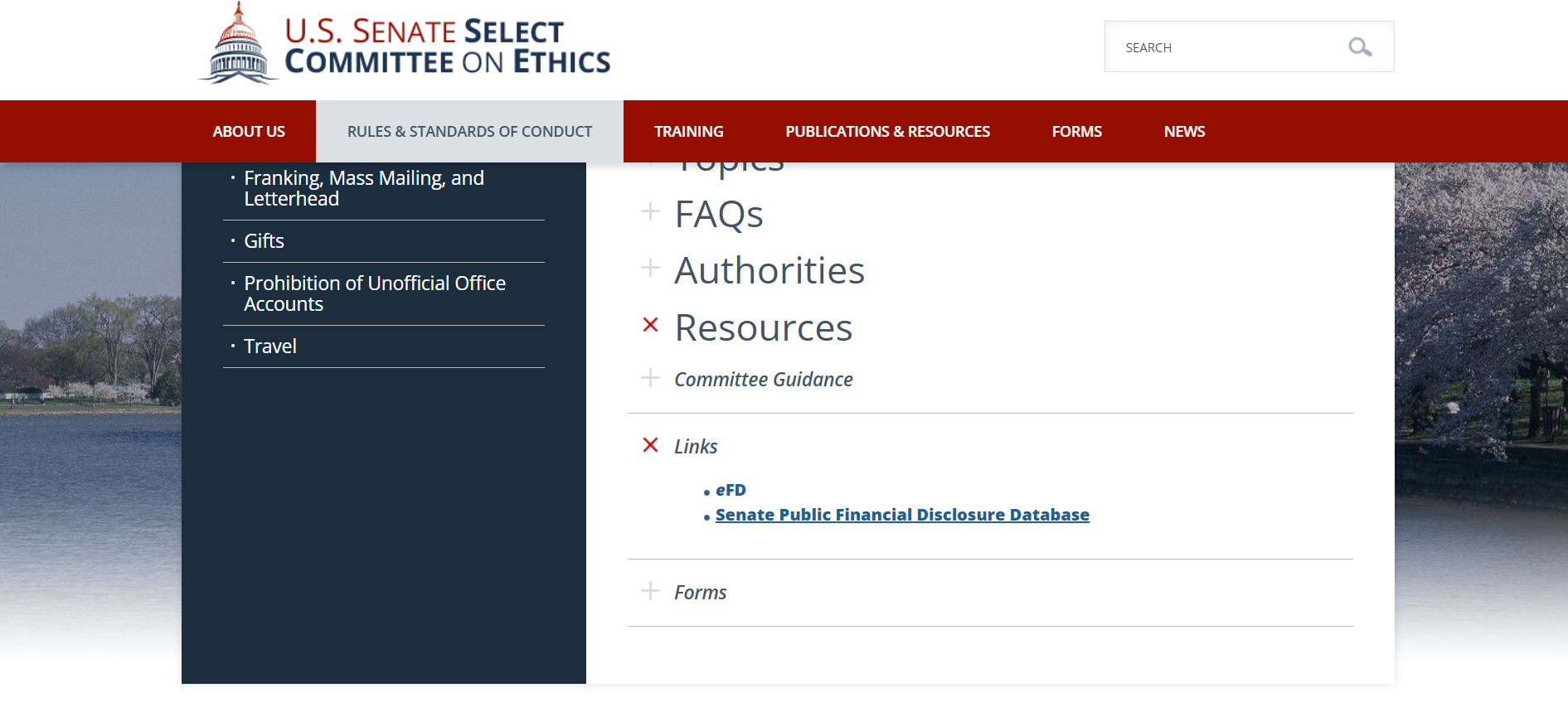The height and width of the screenshot is (722, 1568).
Task: Open the eFD link
Action: 731,490
